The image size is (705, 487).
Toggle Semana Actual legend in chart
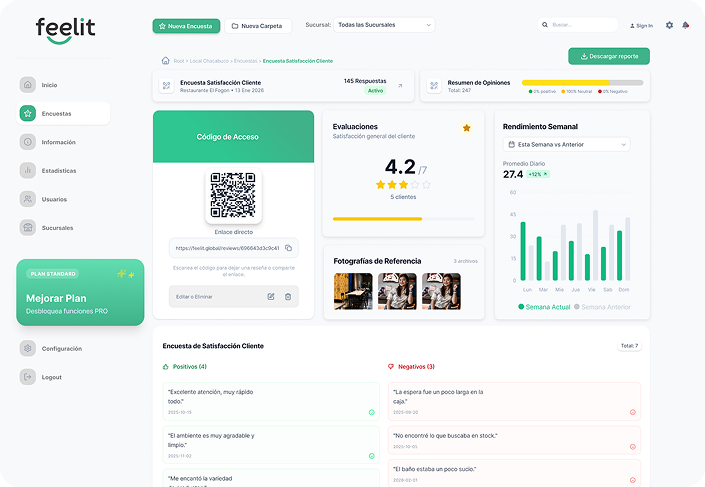545,307
